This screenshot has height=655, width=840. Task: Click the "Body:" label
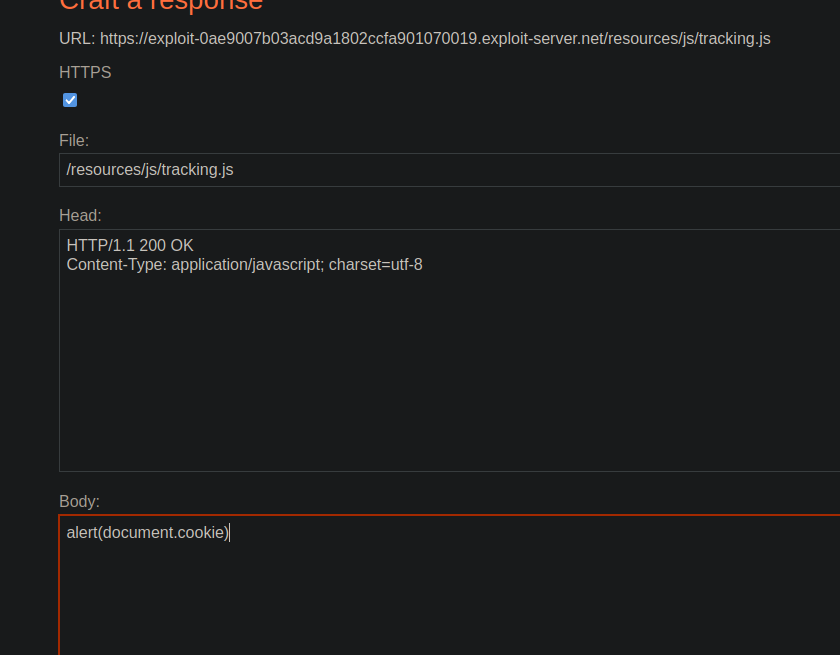(79, 501)
